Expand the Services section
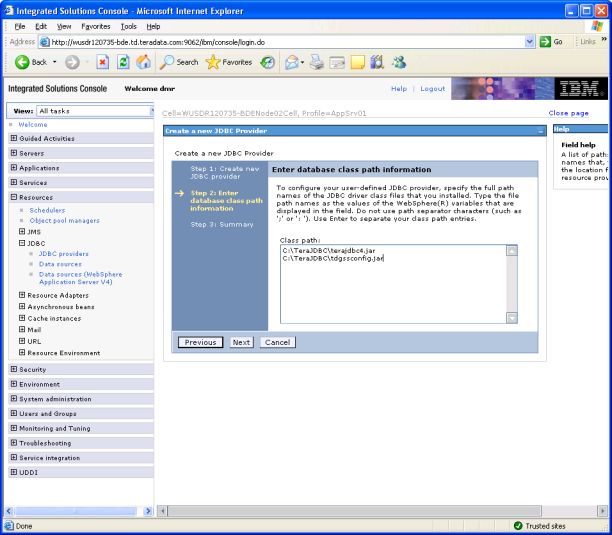Screen dimensions: 612x535 (x=14, y=182)
